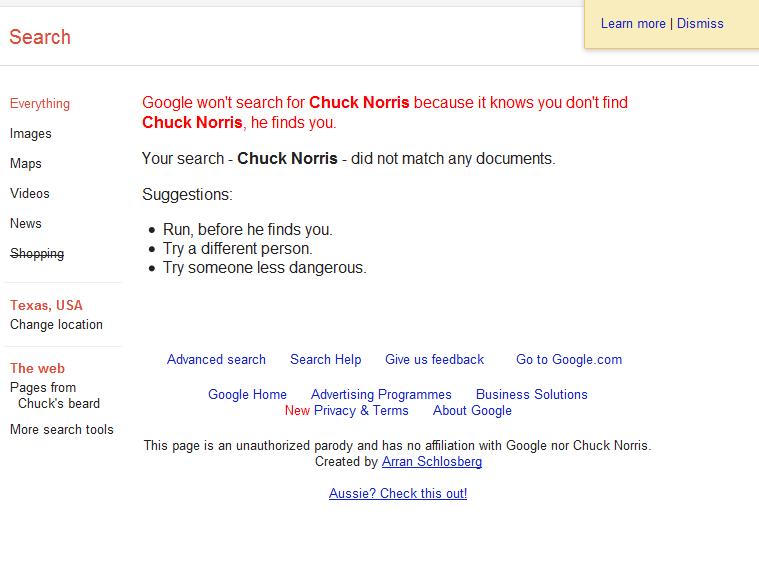Open the Learn more link
This screenshot has width=759, height=566.
point(633,23)
